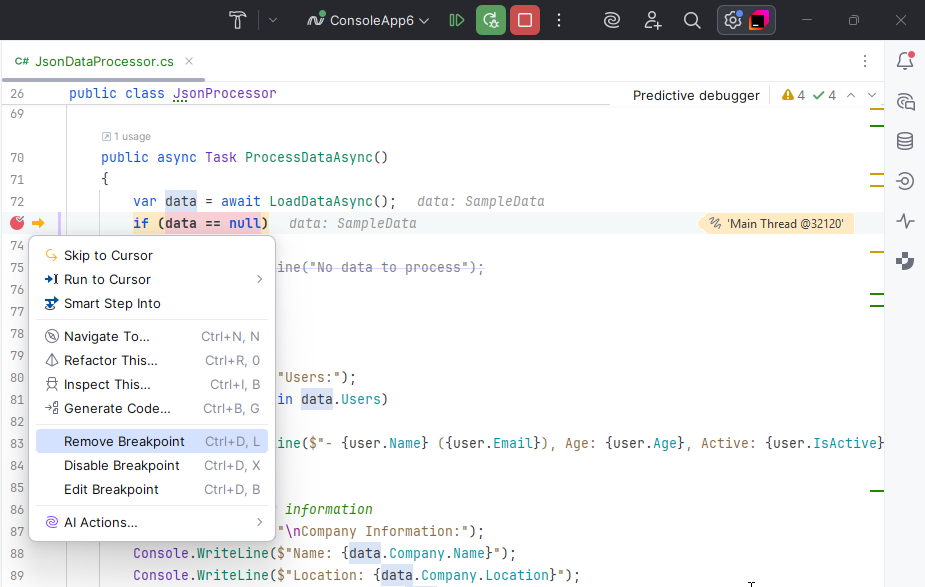Viewport: 925px width, 587px height.
Task: Disable Breakpoint from the context menu
Action: pos(121,465)
